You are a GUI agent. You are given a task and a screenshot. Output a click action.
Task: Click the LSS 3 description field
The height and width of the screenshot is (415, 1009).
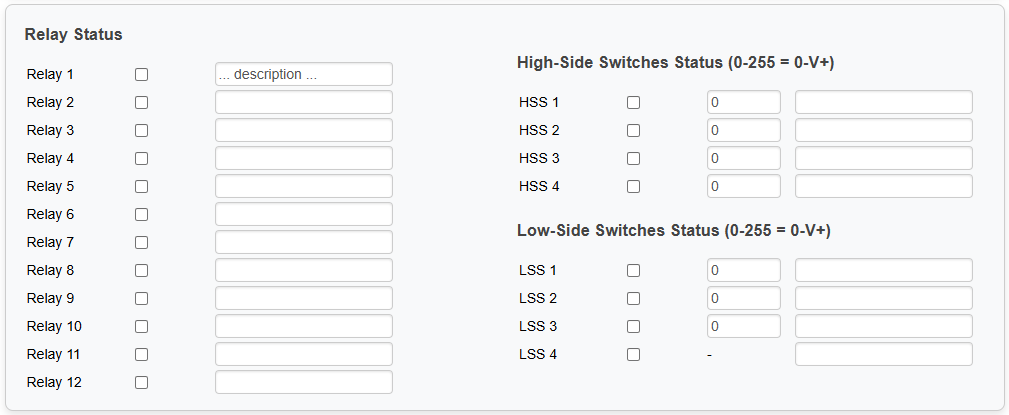883,326
